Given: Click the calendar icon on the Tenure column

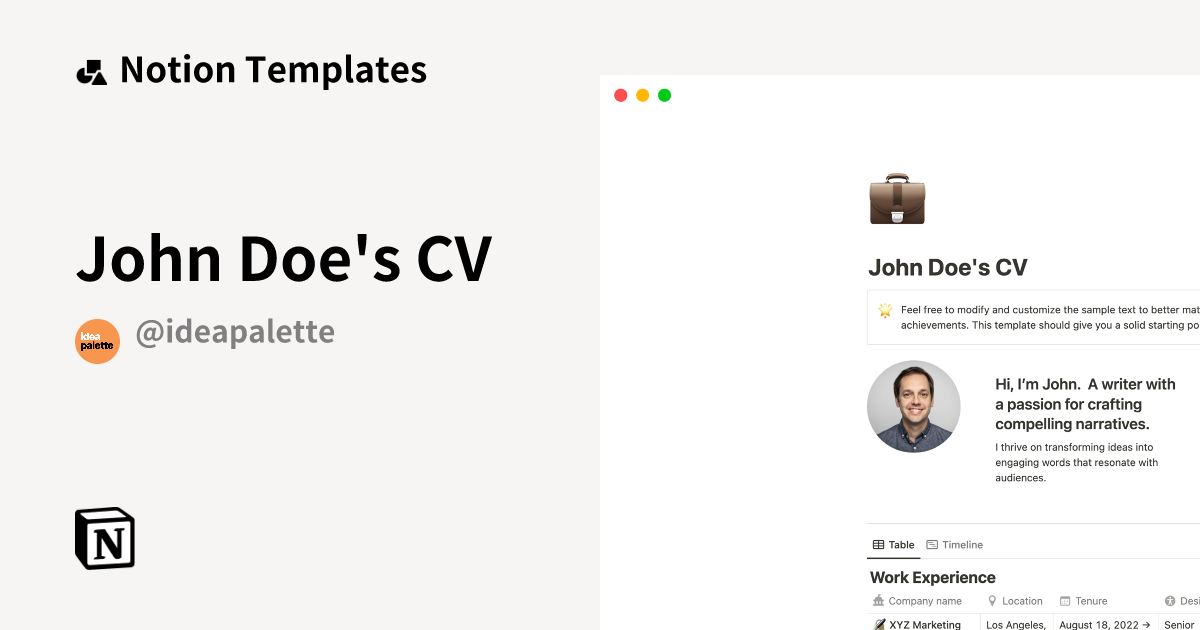Looking at the screenshot, I should coord(1064,601).
